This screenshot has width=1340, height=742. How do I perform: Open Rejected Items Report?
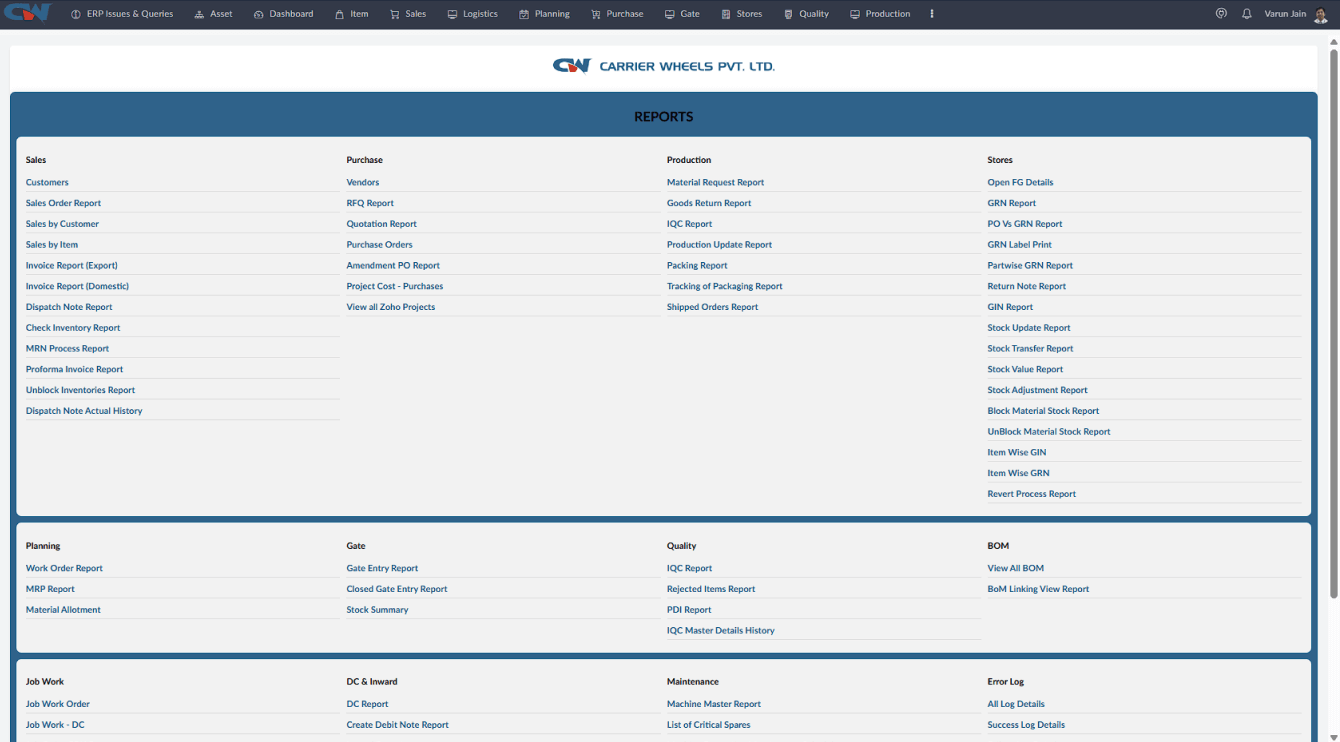[x=711, y=589]
